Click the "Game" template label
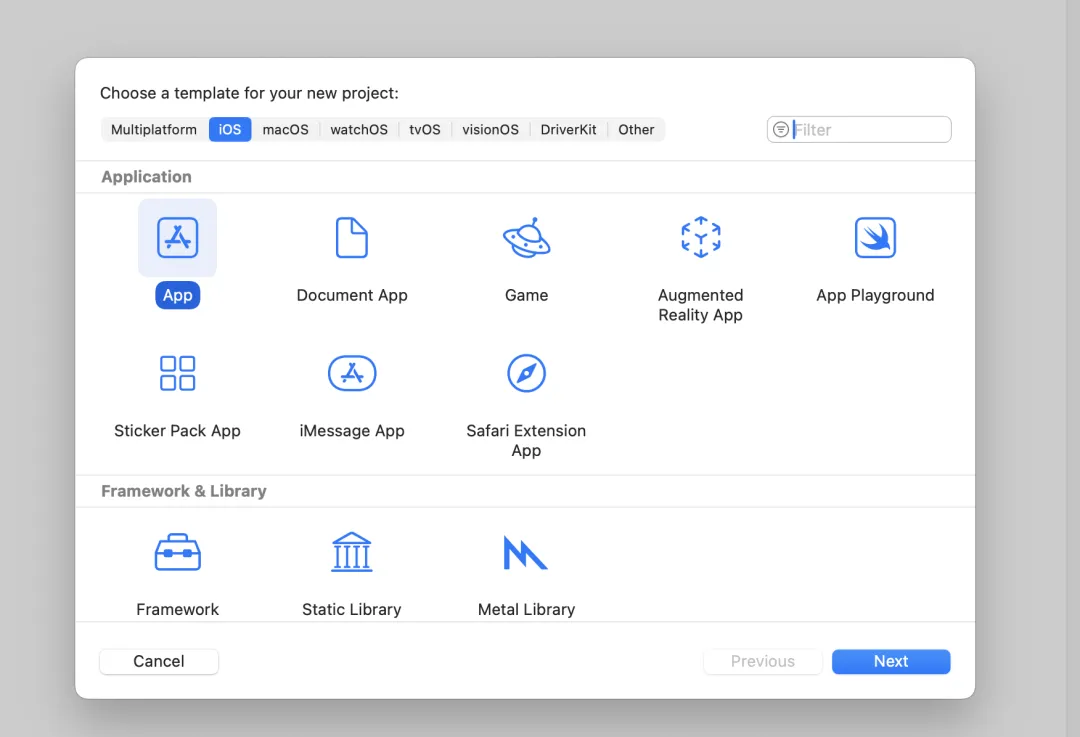This screenshot has width=1080, height=737. pyautogui.click(x=526, y=295)
